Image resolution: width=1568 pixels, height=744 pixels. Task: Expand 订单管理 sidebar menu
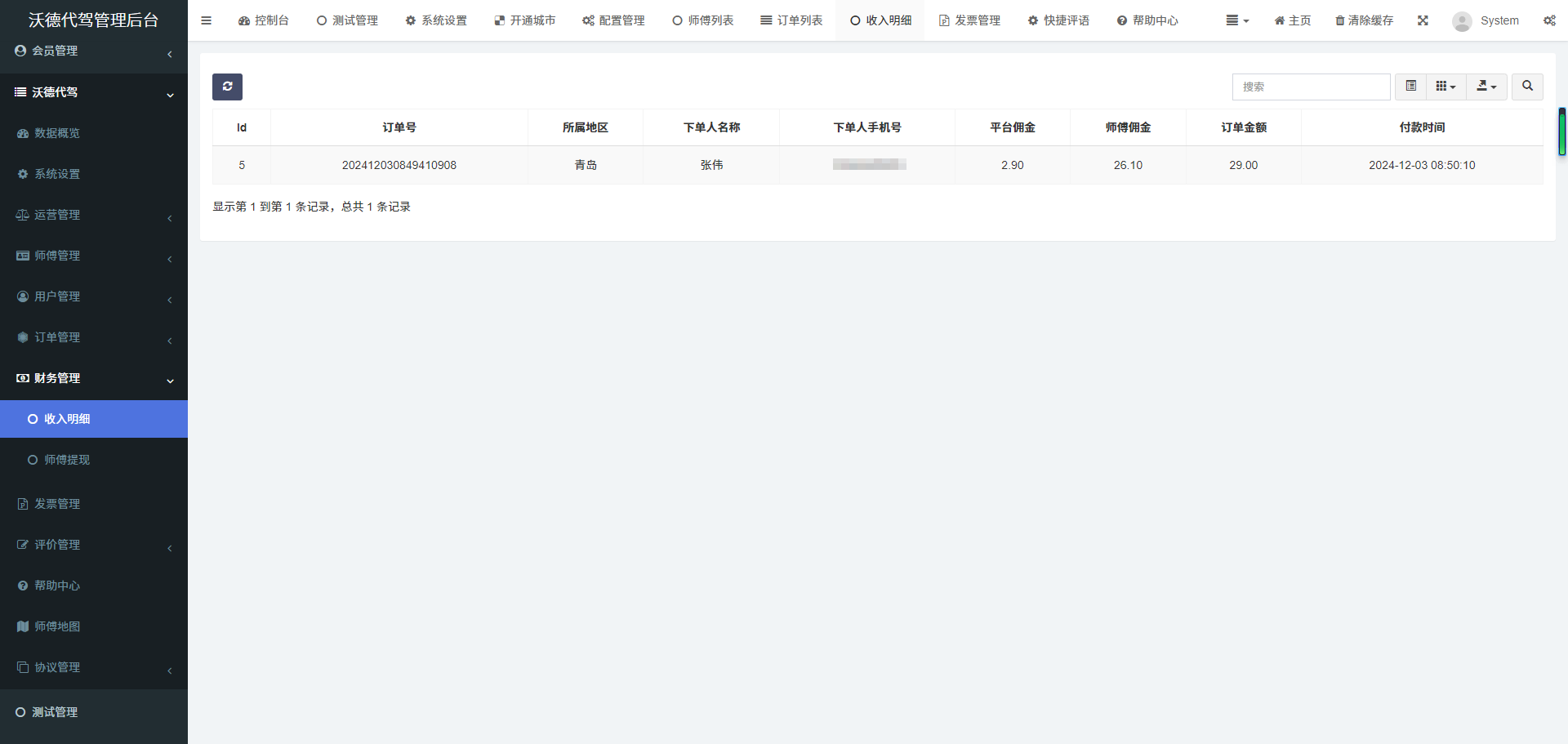click(x=94, y=337)
